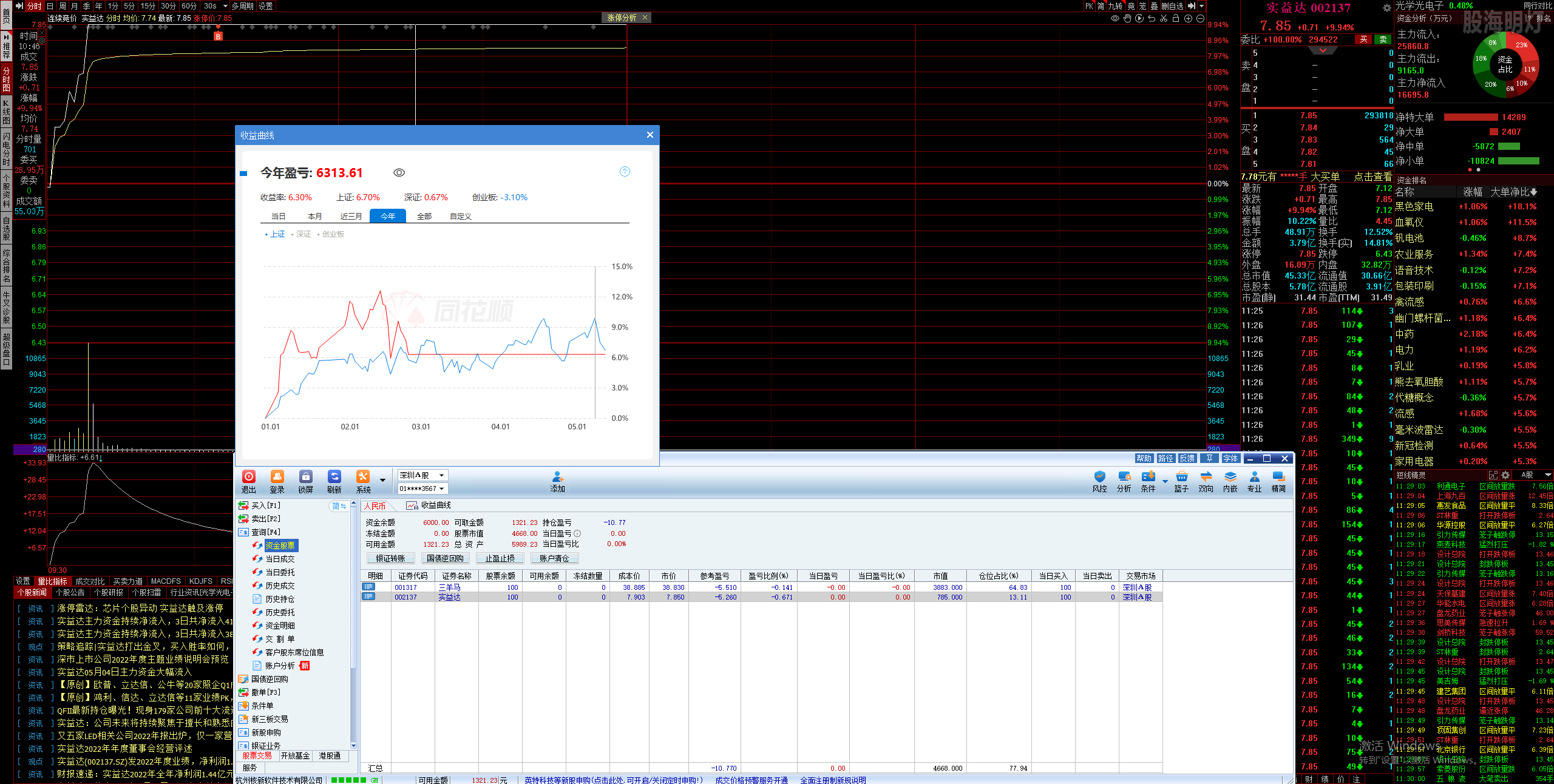Select 资金股票 in query tree
Screen dimensions: 1554x784
tap(280, 546)
